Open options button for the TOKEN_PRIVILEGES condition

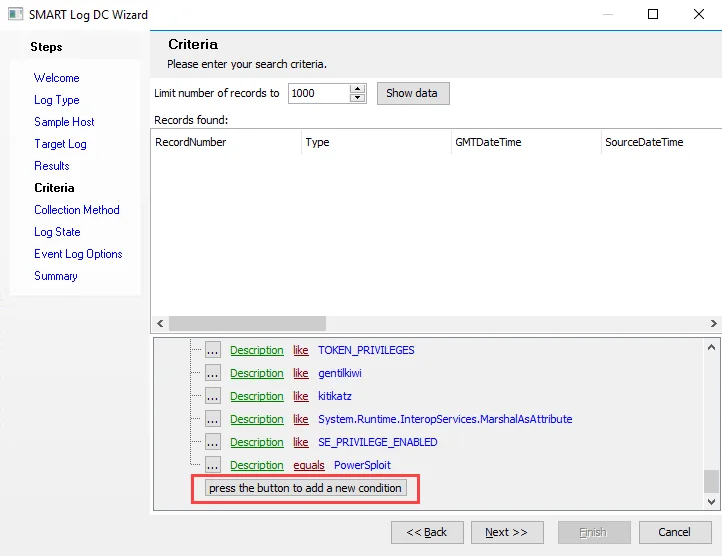213,350
